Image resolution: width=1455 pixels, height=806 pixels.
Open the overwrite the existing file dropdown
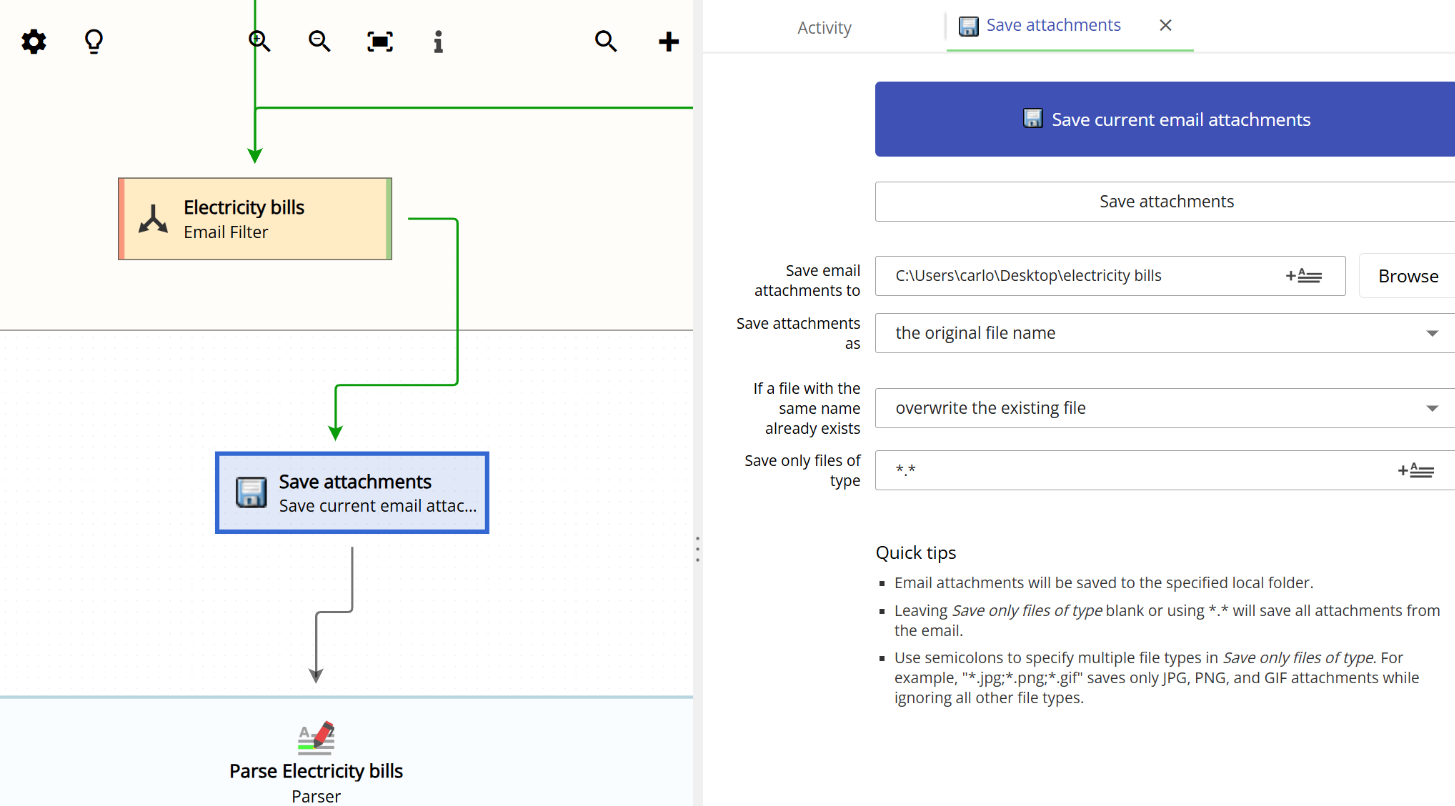tap(1432, 407)
